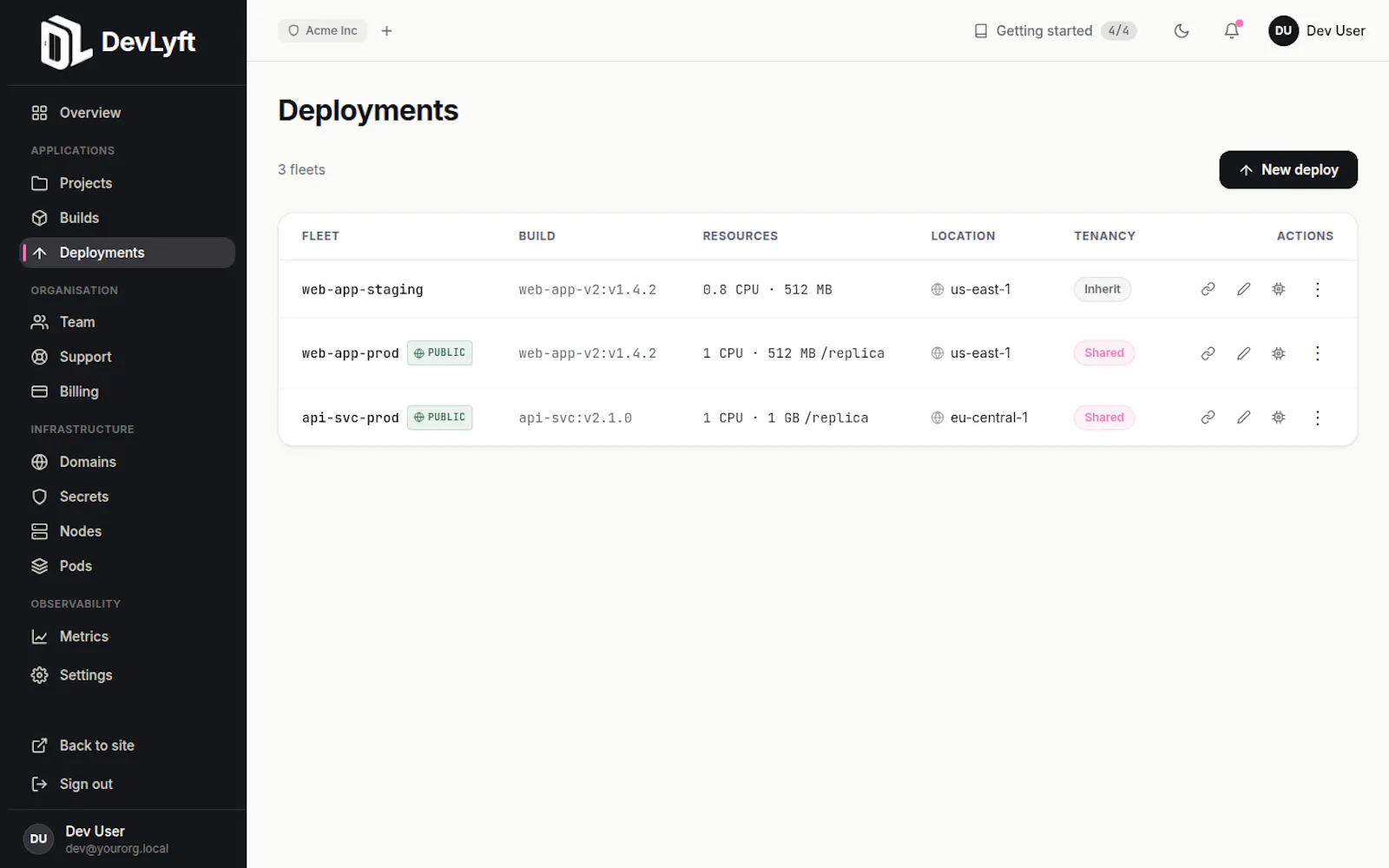Click the debug icon for api-svc-prod
This screenshot has width=1389, height=868.
click(1279, 418)
